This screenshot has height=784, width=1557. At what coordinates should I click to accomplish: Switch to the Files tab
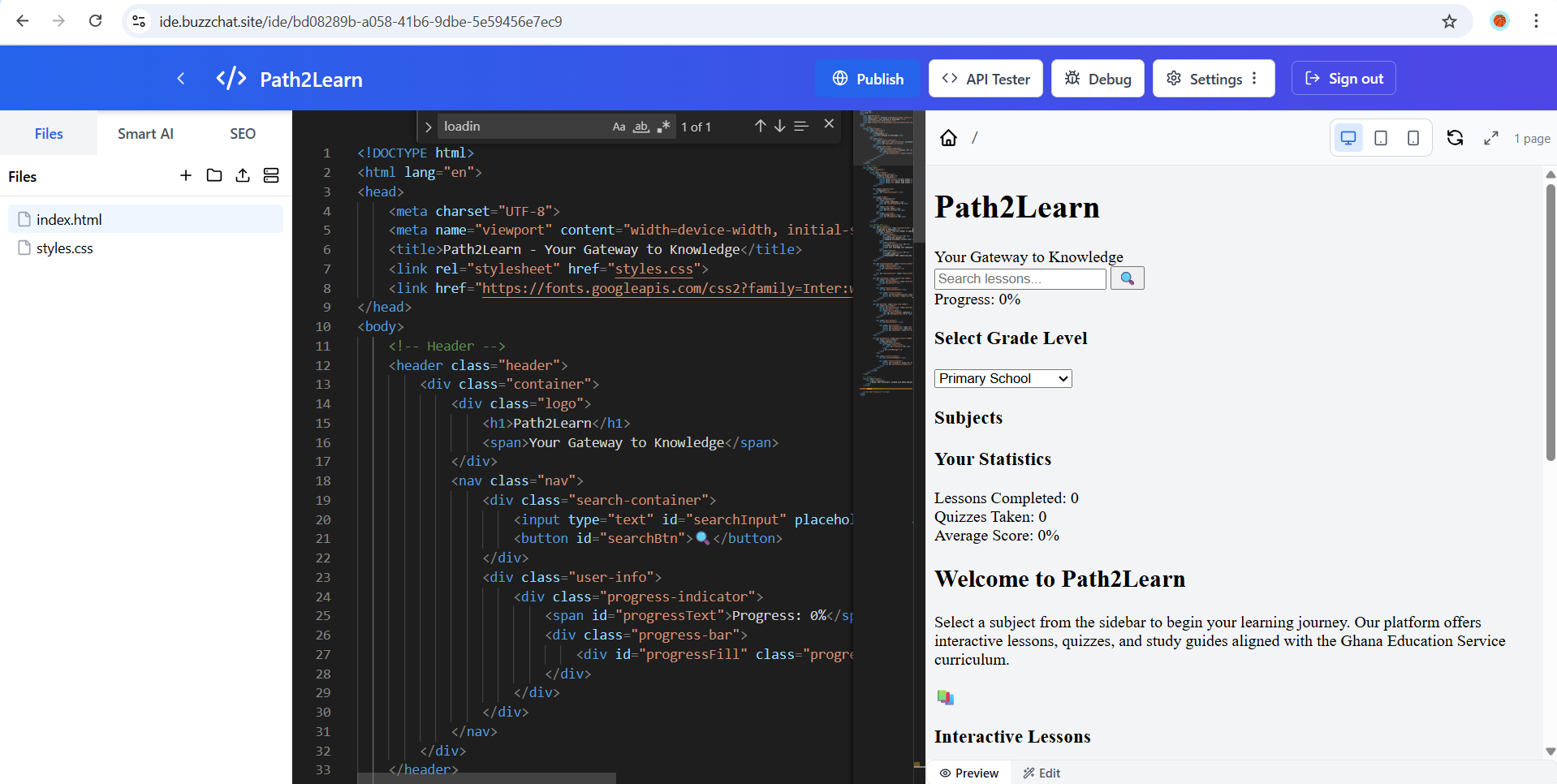point(49,133)
